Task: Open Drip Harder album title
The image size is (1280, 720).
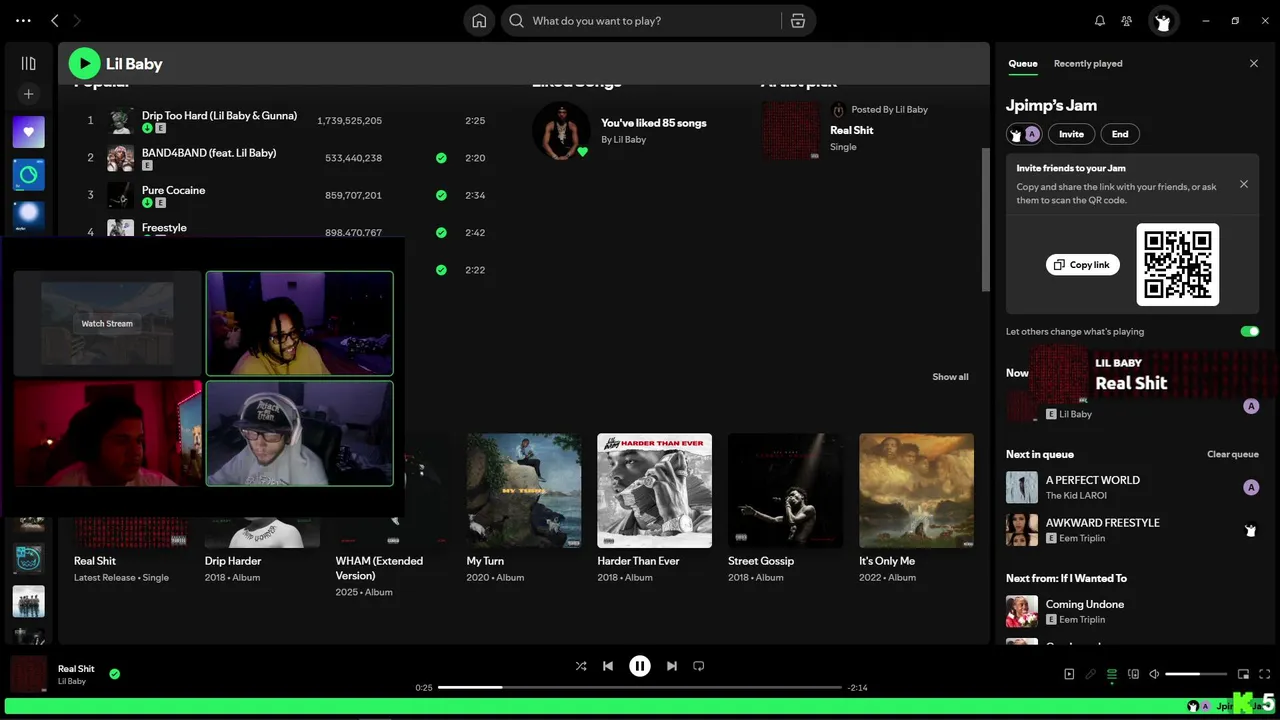Action: 233,561
